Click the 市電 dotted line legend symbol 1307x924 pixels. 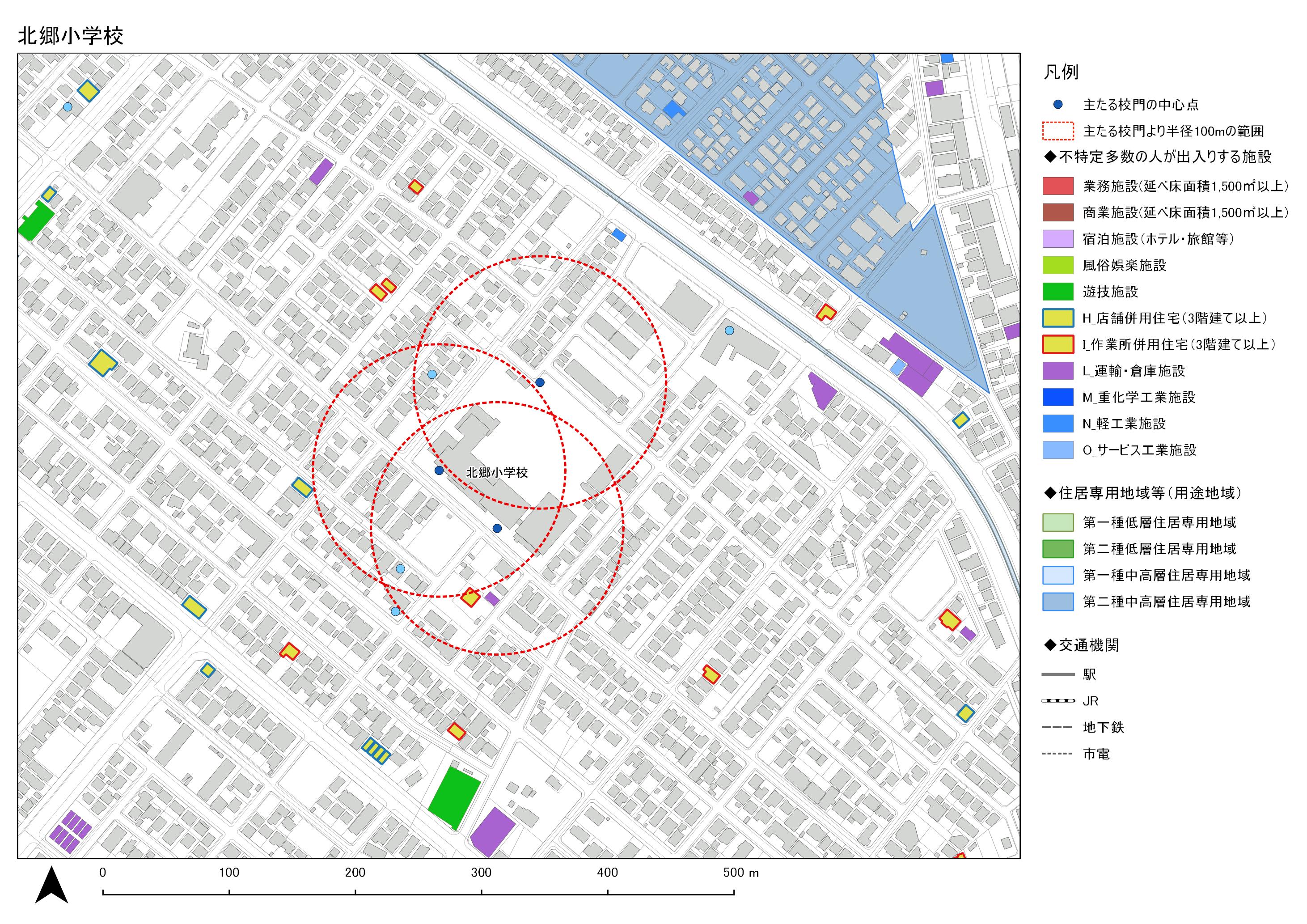point(1057,754)
